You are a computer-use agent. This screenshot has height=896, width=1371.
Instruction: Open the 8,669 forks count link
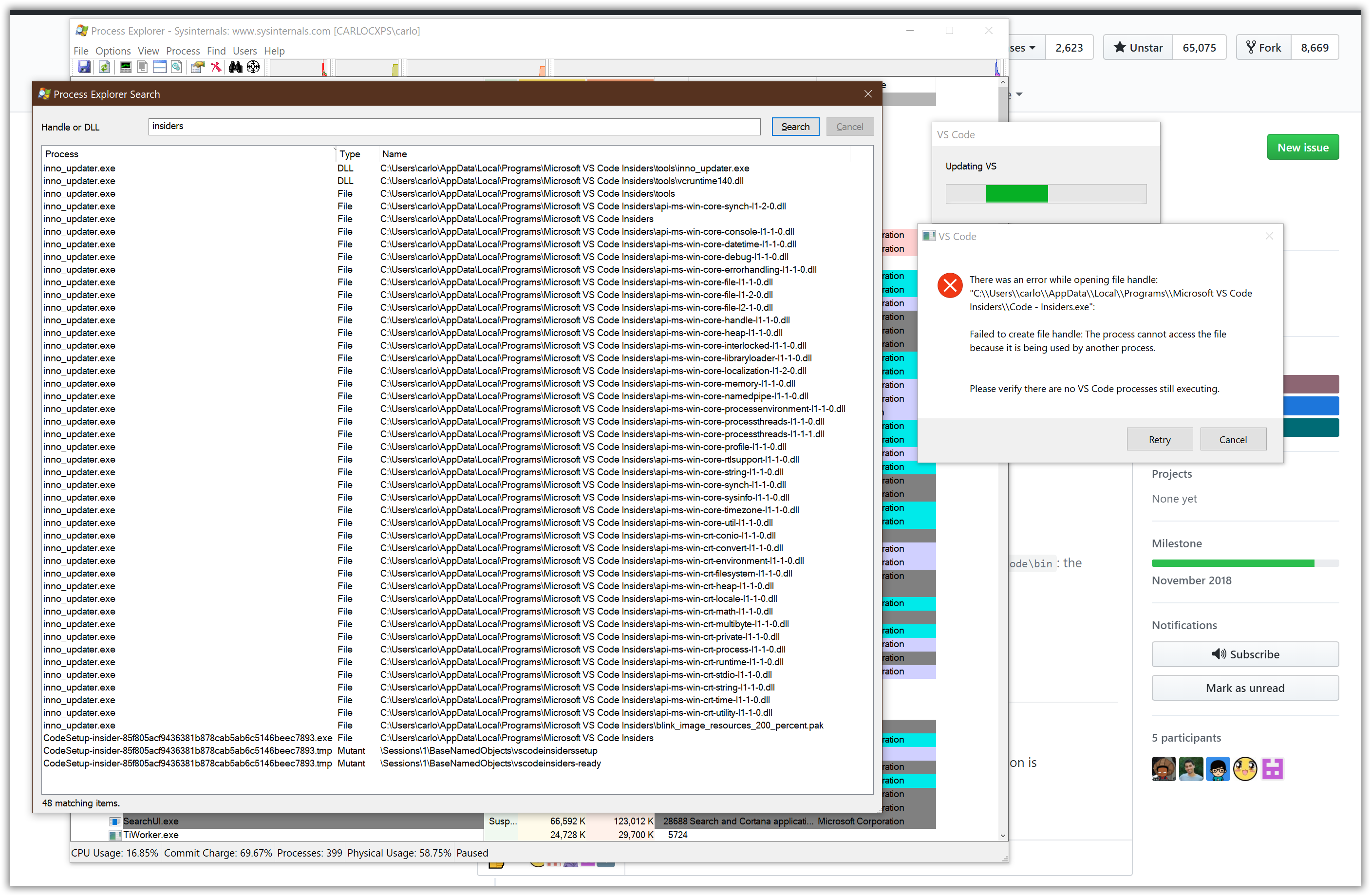[x=1315, y=48]
